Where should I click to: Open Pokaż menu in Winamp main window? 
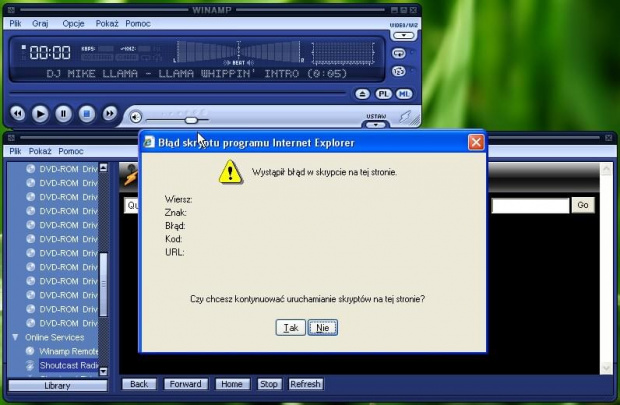[107, 24]
